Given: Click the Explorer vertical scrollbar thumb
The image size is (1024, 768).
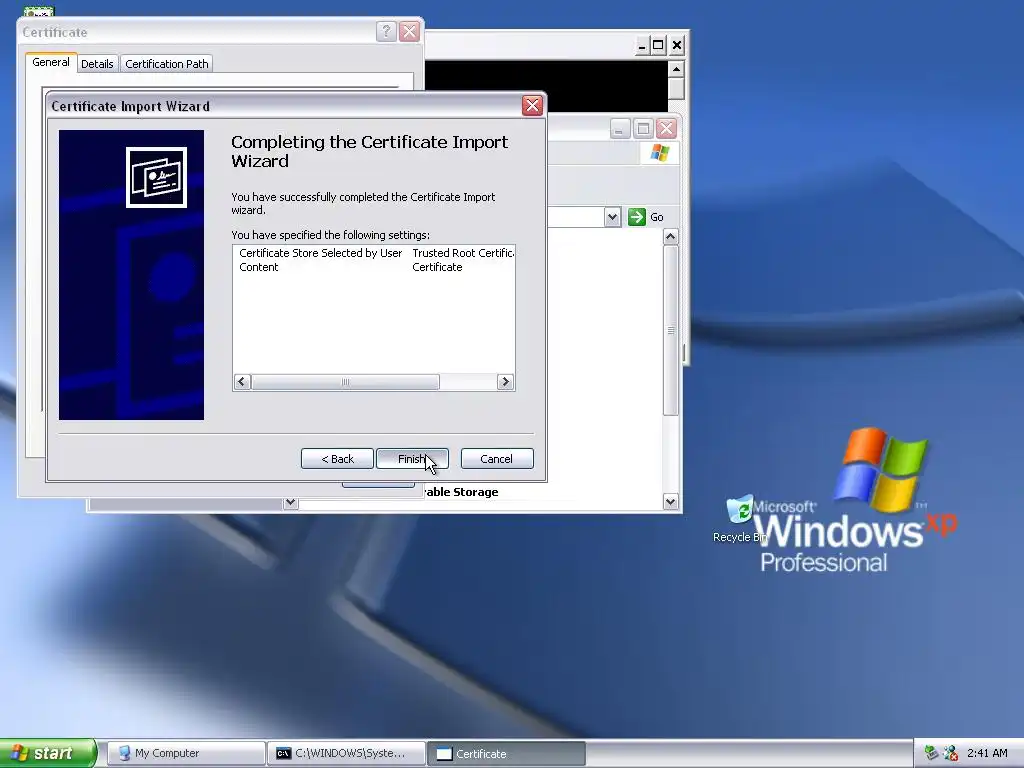Looking at the screenshot, I should coord(671,330).
